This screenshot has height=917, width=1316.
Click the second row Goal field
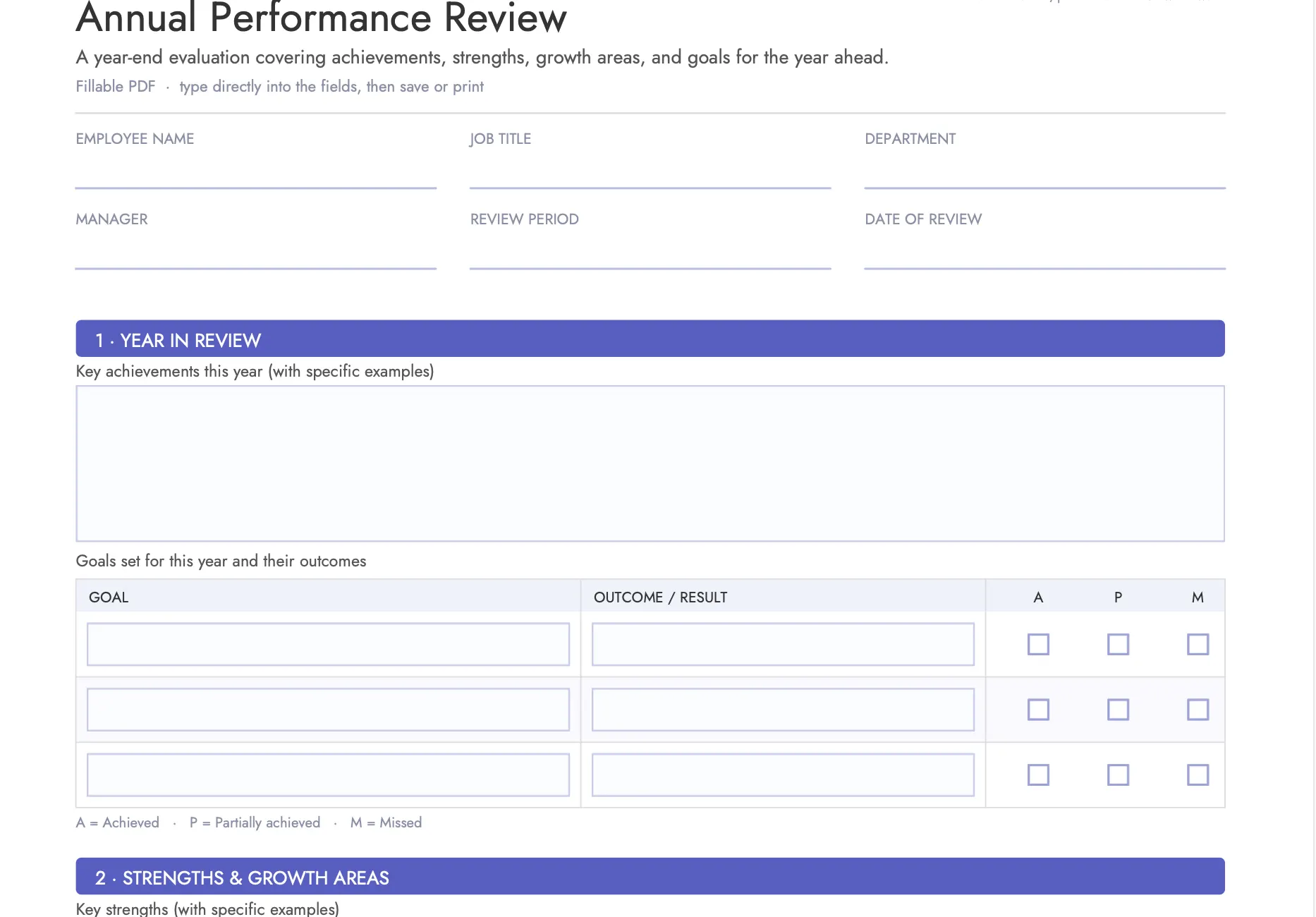328,710
